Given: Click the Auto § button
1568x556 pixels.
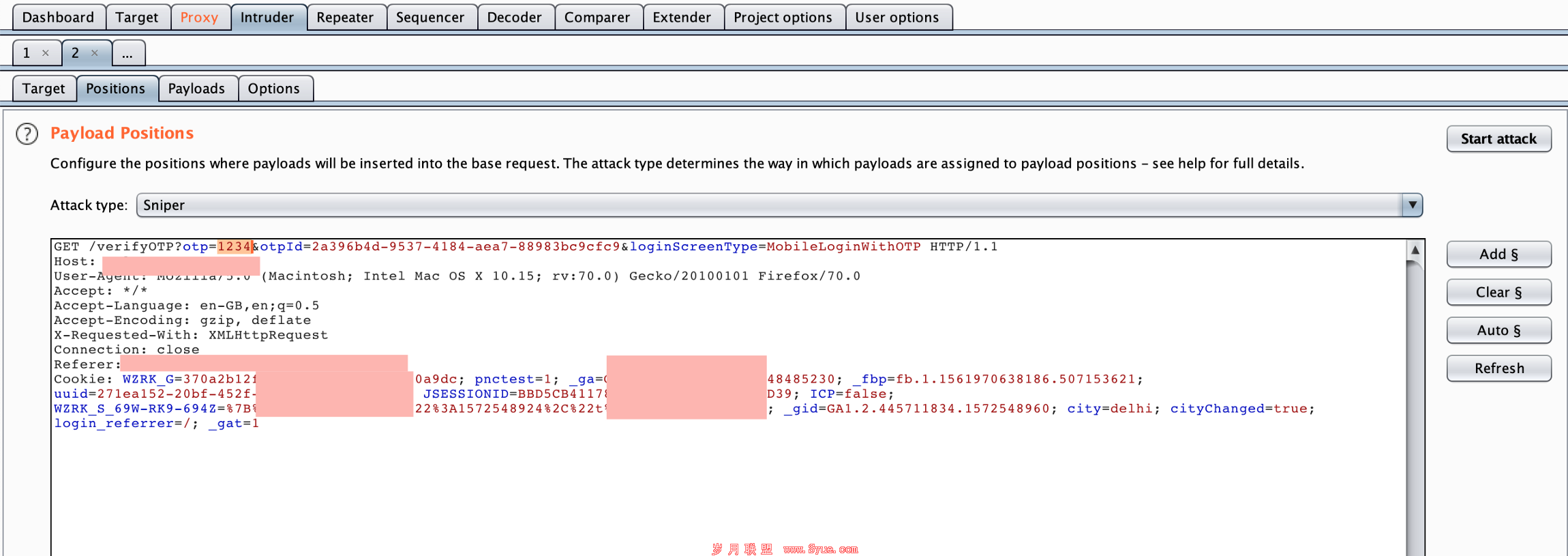Looking at the screenshot, I should (x=1498, y=330).
